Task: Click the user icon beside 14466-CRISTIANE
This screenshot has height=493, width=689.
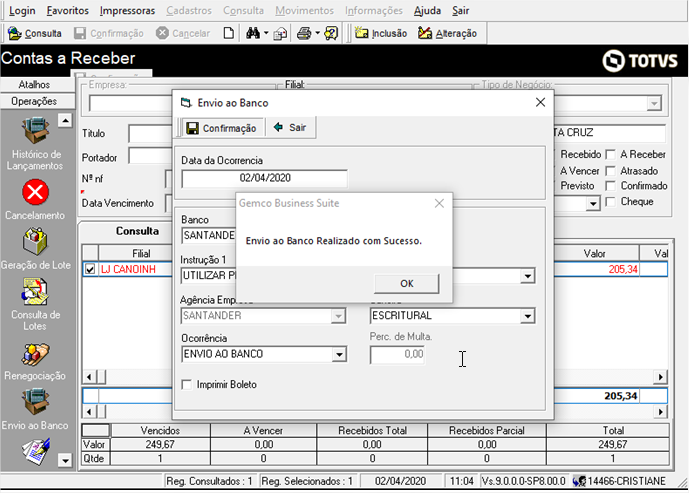Action: 580,481
